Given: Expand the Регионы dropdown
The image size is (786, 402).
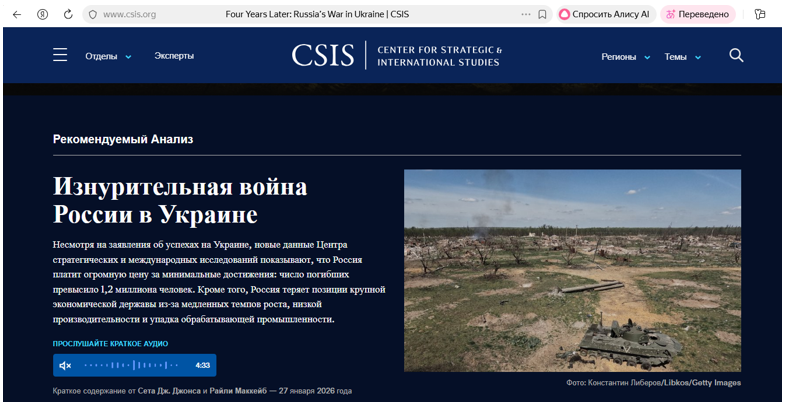Looking at the screenshot, I should (x=625, y=56).
